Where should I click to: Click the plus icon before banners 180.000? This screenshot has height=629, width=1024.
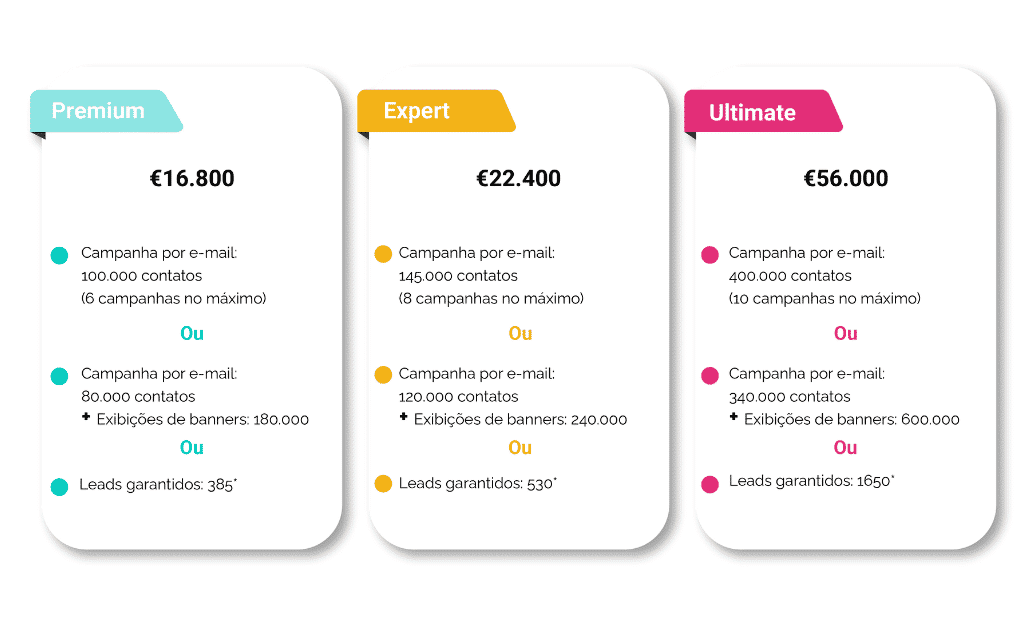86,416
